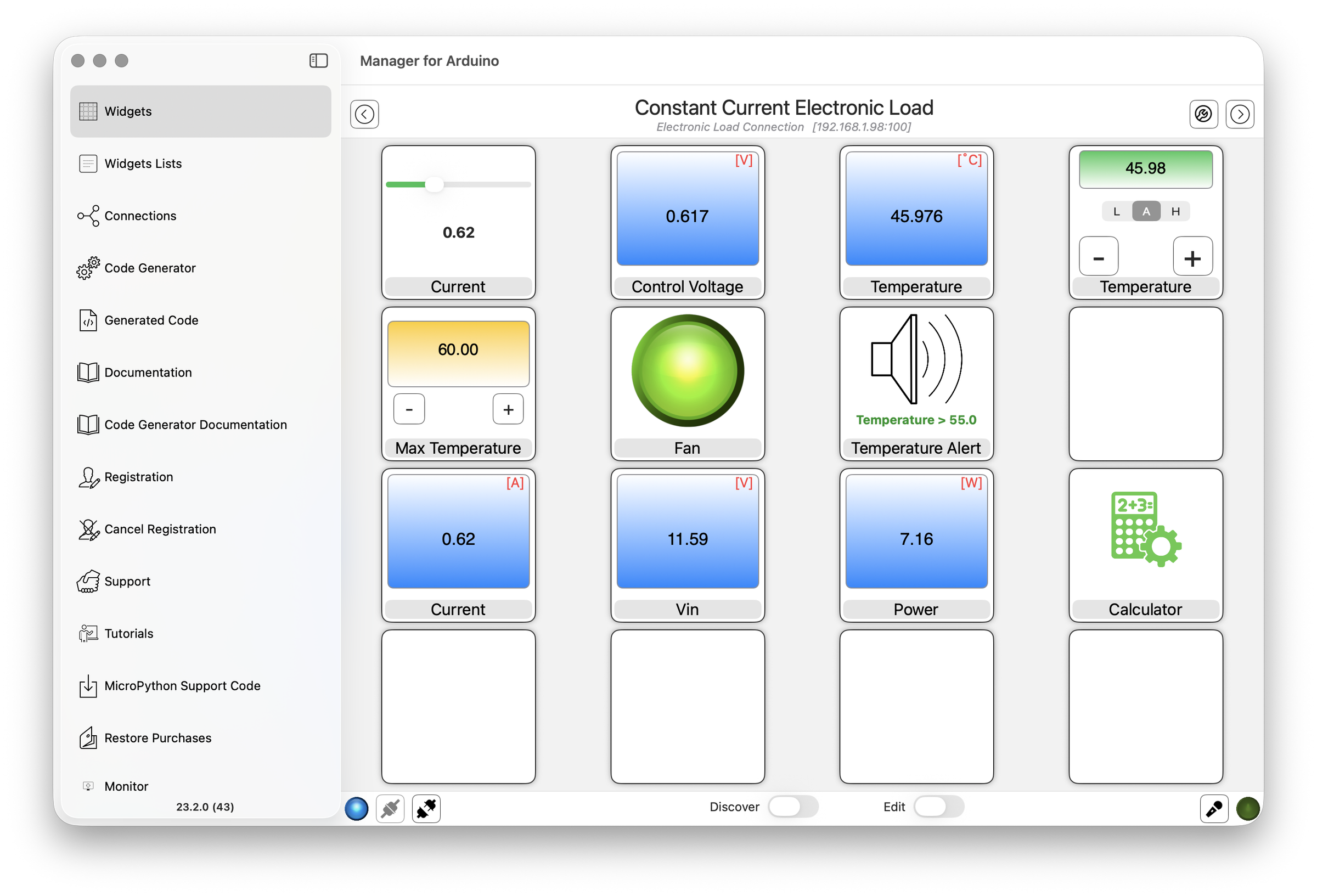Screen dimensions: 1317x896
Task: Click the Vin widget label
Action: (688, 610)
